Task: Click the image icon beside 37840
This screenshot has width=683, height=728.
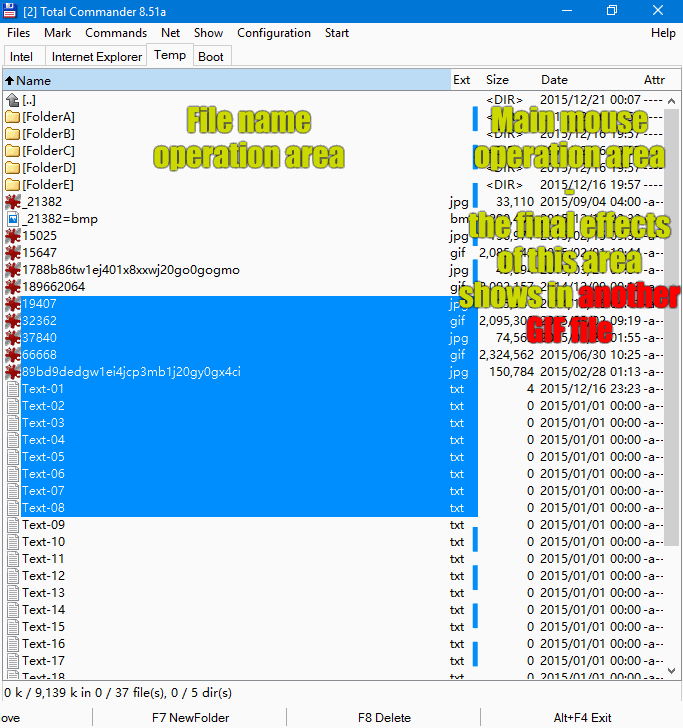Action: point(13,338)
